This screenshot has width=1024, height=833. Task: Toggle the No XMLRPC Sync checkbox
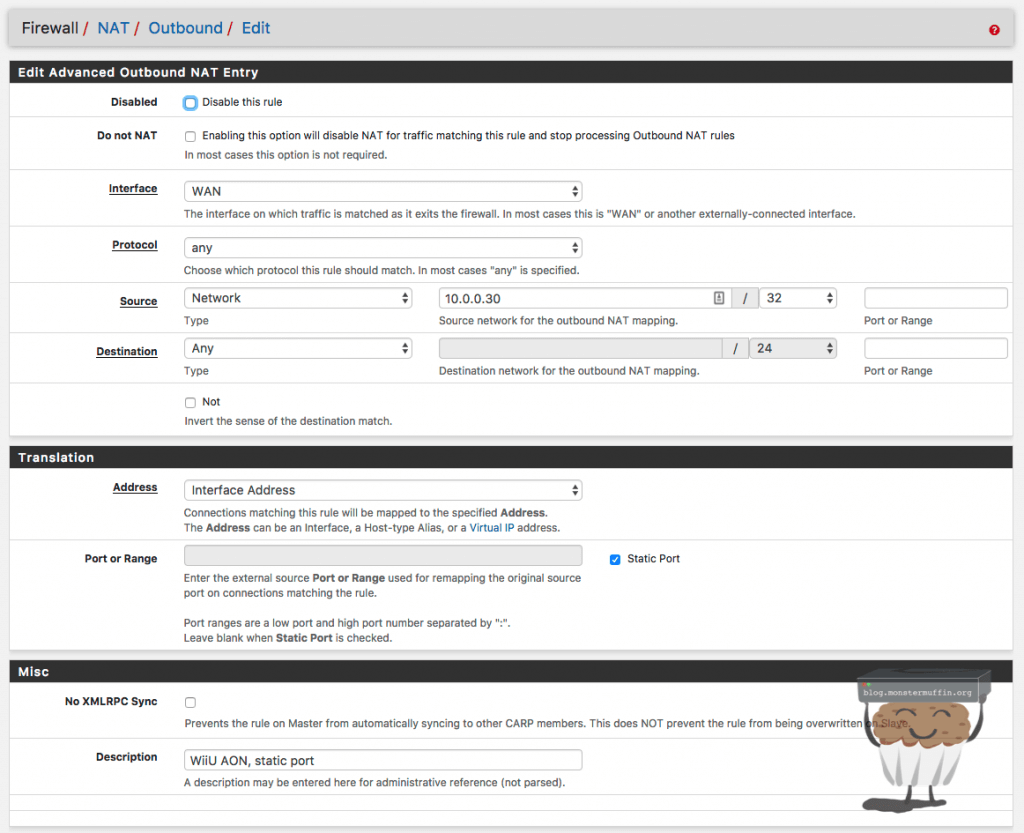point(190,703)
